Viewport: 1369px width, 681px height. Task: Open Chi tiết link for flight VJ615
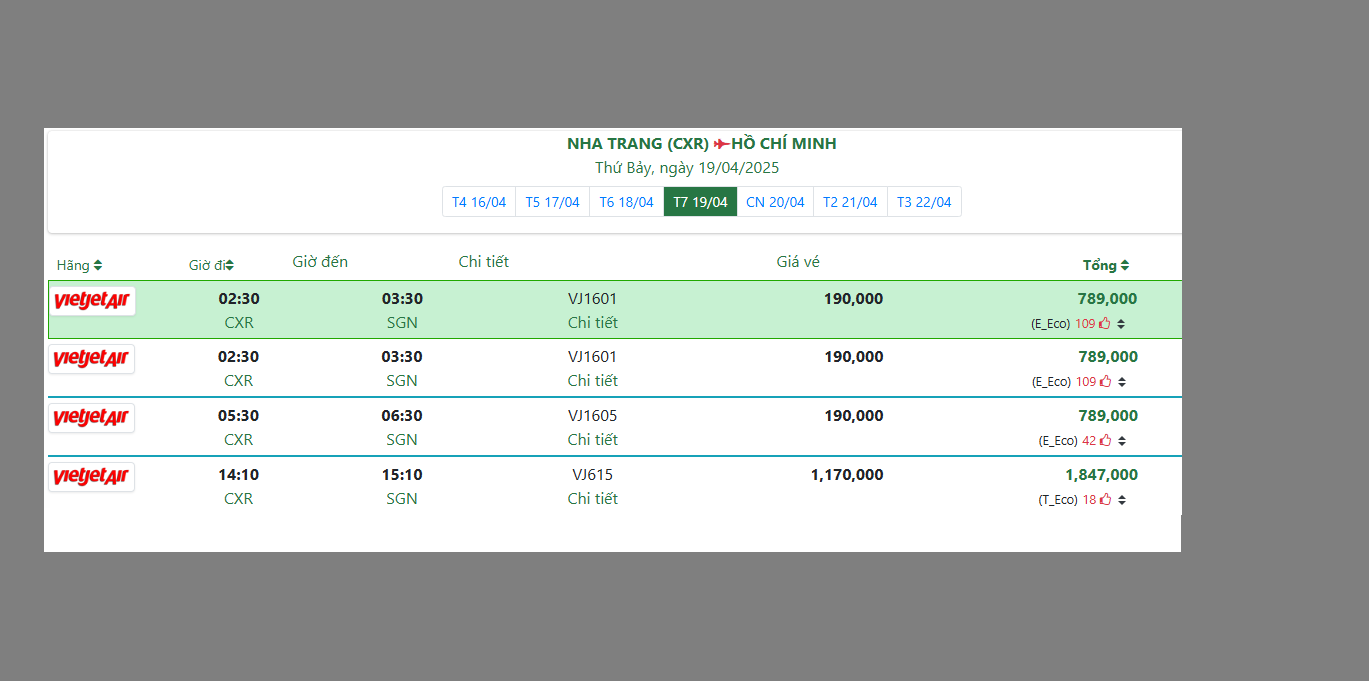coord(593,499)
